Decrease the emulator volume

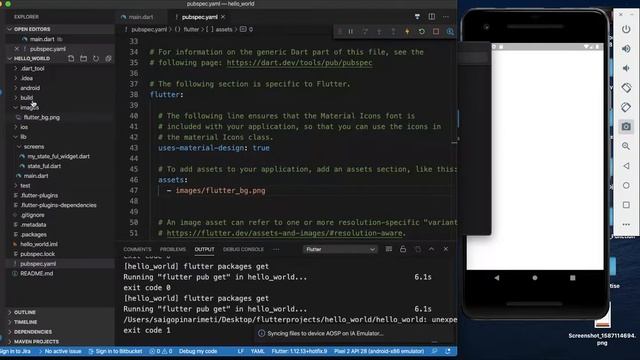pyautogui.click(x=626, y=68)
